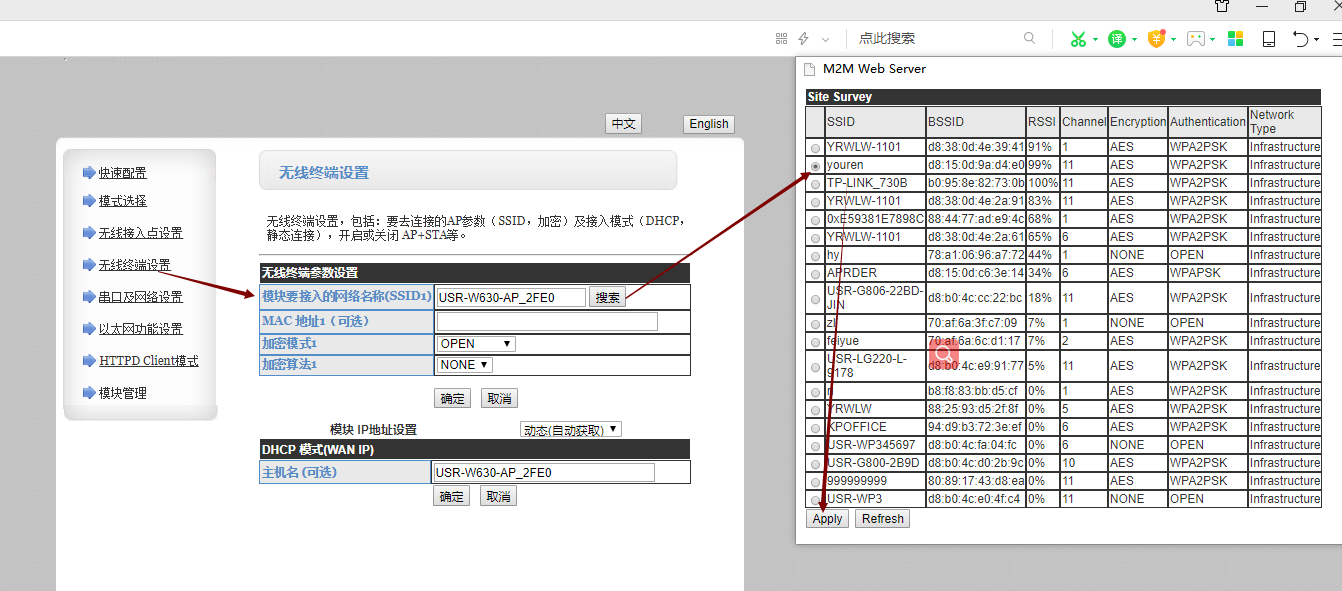
Task: Open the green translate tool icon
Action: pos(1117,39)
